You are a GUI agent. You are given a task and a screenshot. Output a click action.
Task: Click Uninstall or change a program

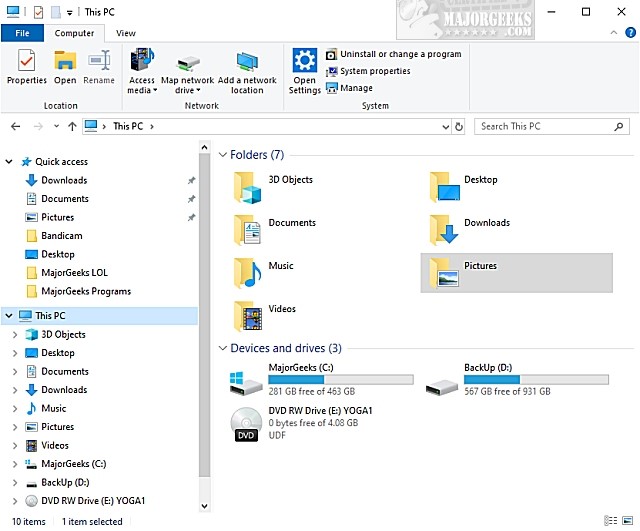click(x=393, y=54)
